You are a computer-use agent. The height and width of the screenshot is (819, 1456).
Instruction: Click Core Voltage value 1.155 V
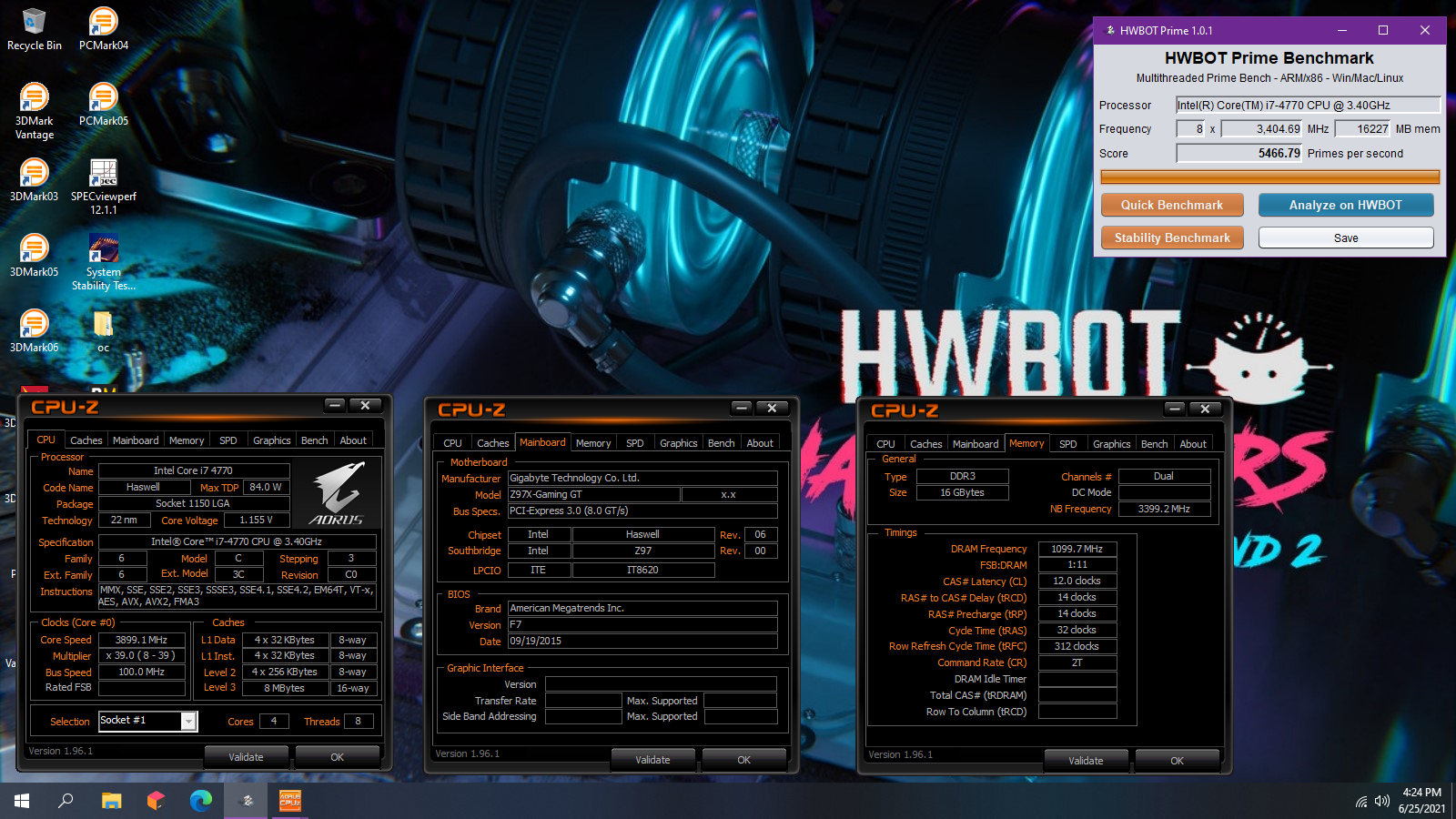click(257, 521)
